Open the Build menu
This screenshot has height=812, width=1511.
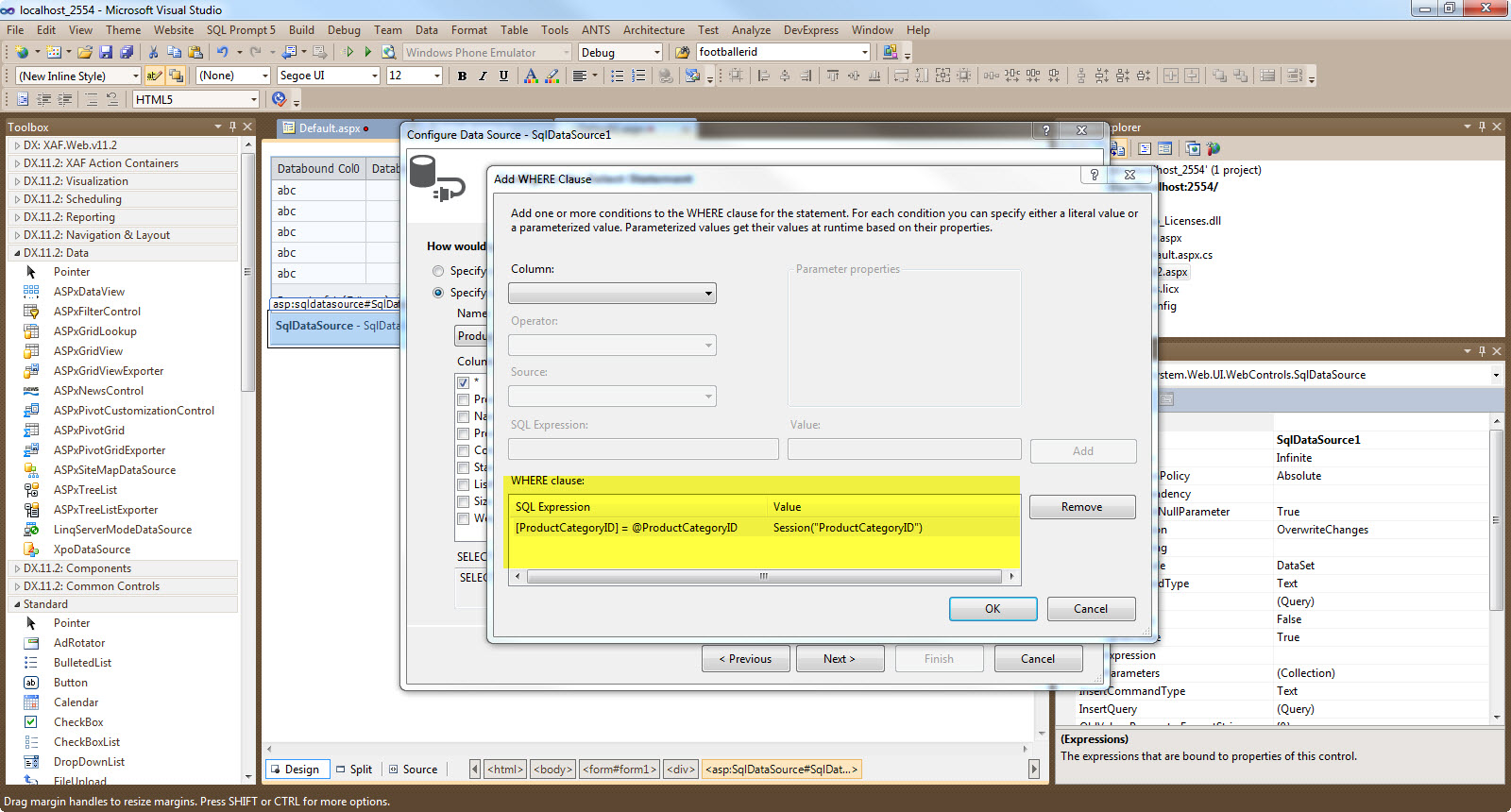(x=301, y=30)
